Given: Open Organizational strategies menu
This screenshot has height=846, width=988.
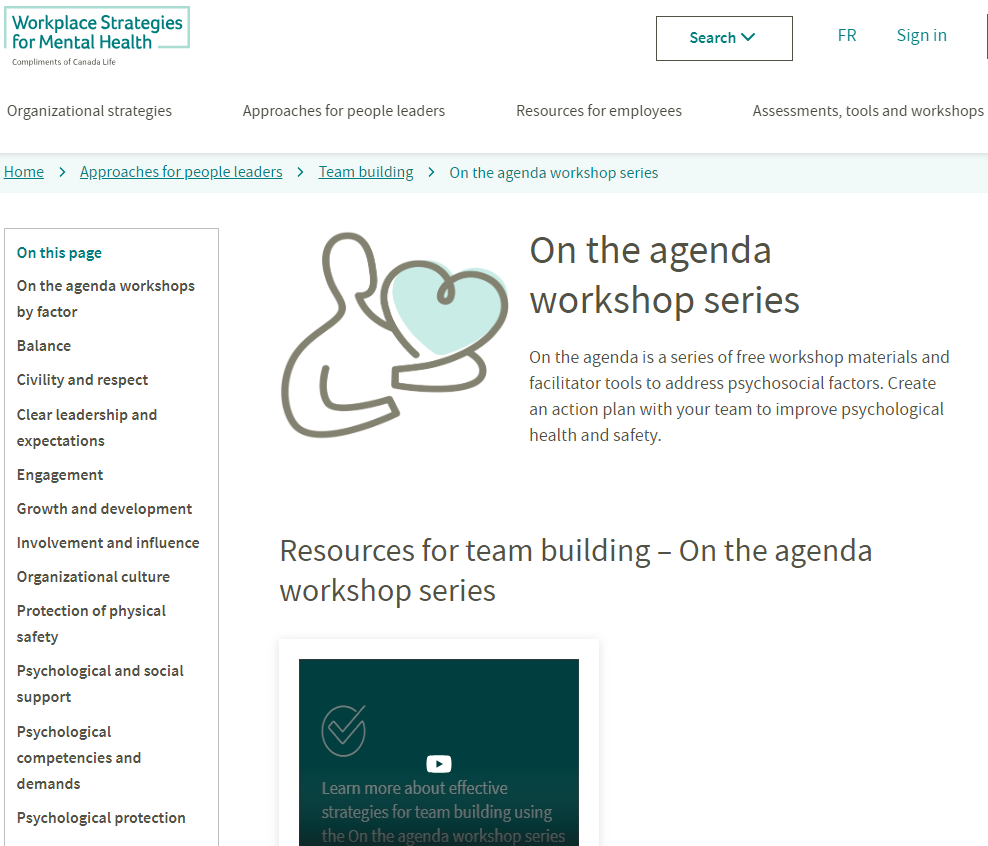Looking at the screenshot, I should click(x=89, y=111).
